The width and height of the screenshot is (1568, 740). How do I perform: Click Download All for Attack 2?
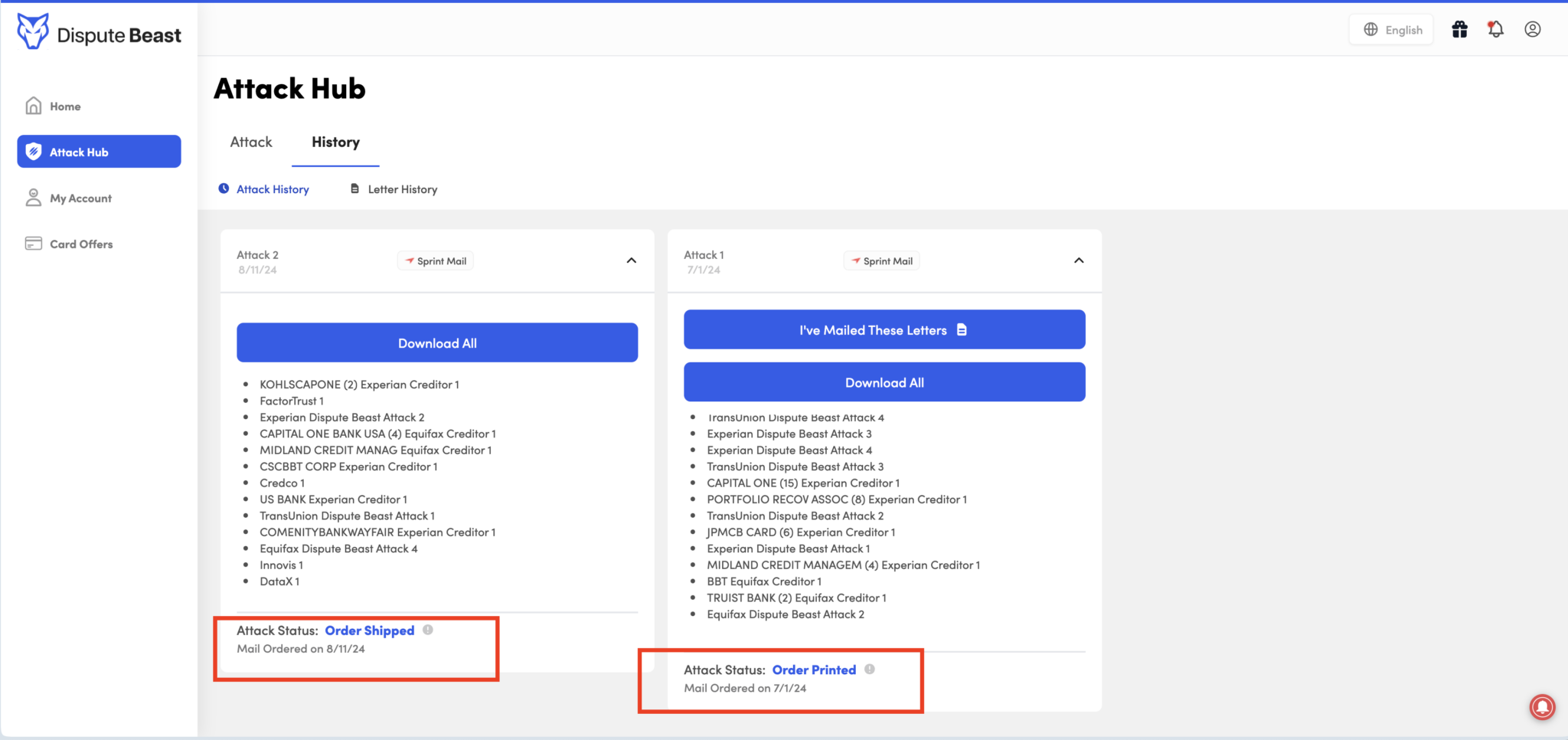coord(436,342)
